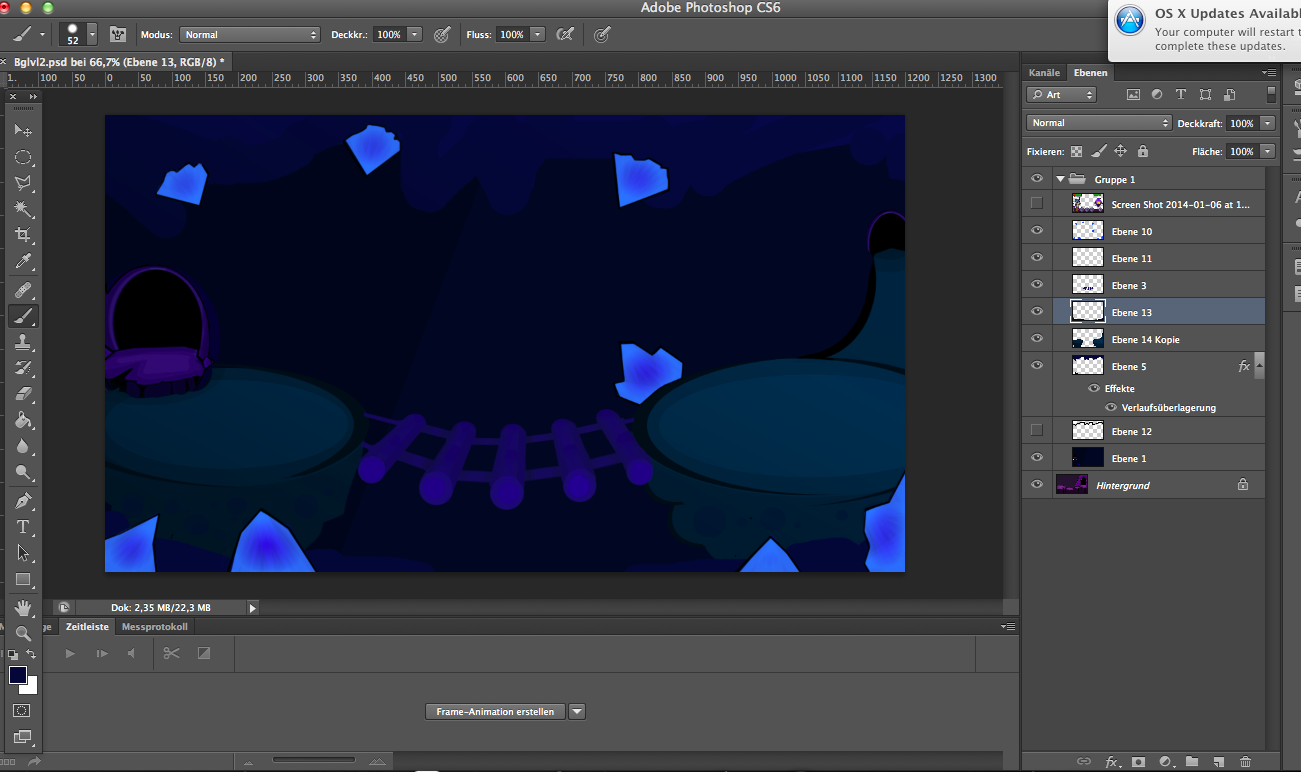Activate the Hand tool
This screenshot has width=1301, height=772.
23,607
